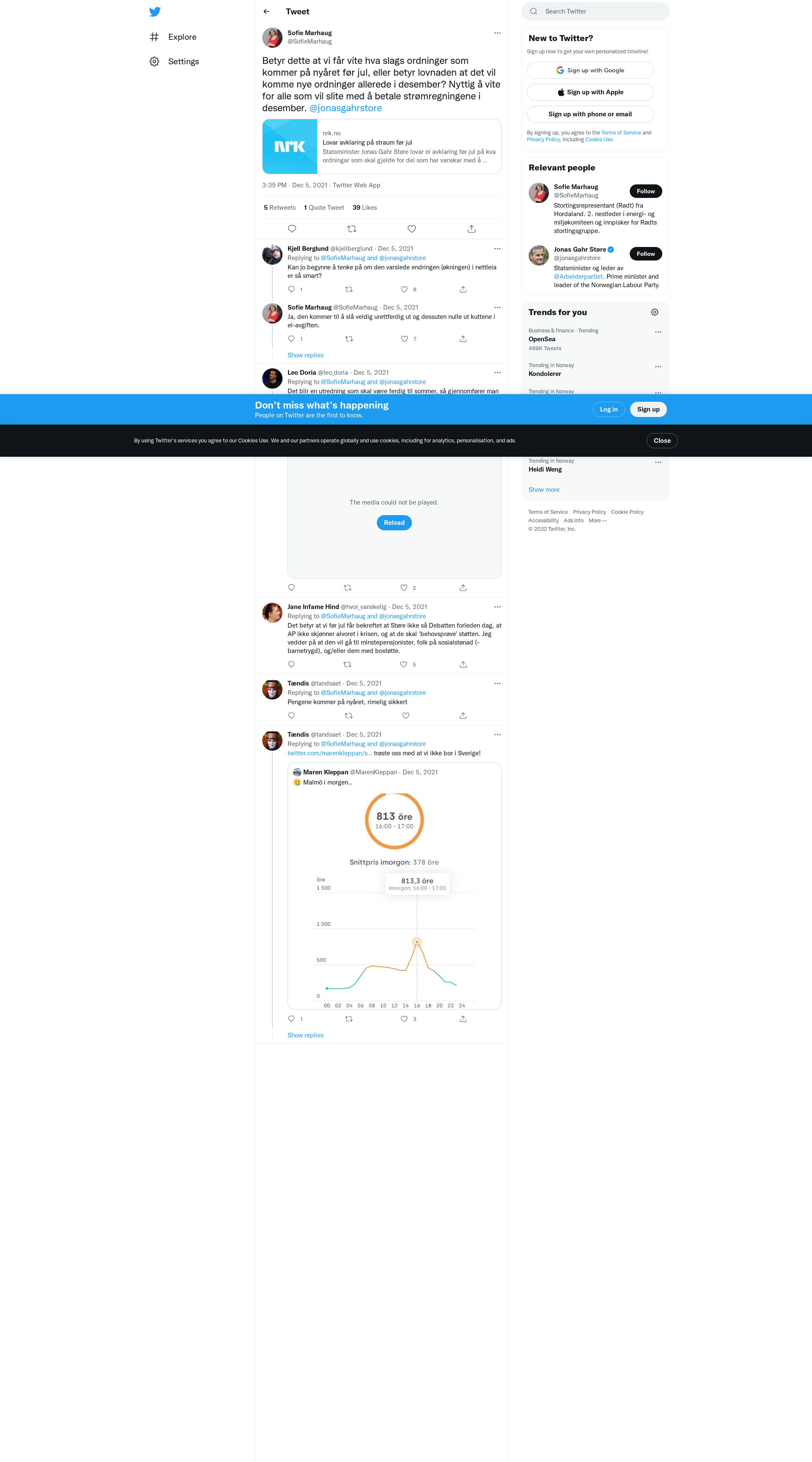Screen dimensions: 812x1462
Task: Open the more menu for the OpenSea trend
Action: pos(658,332)
